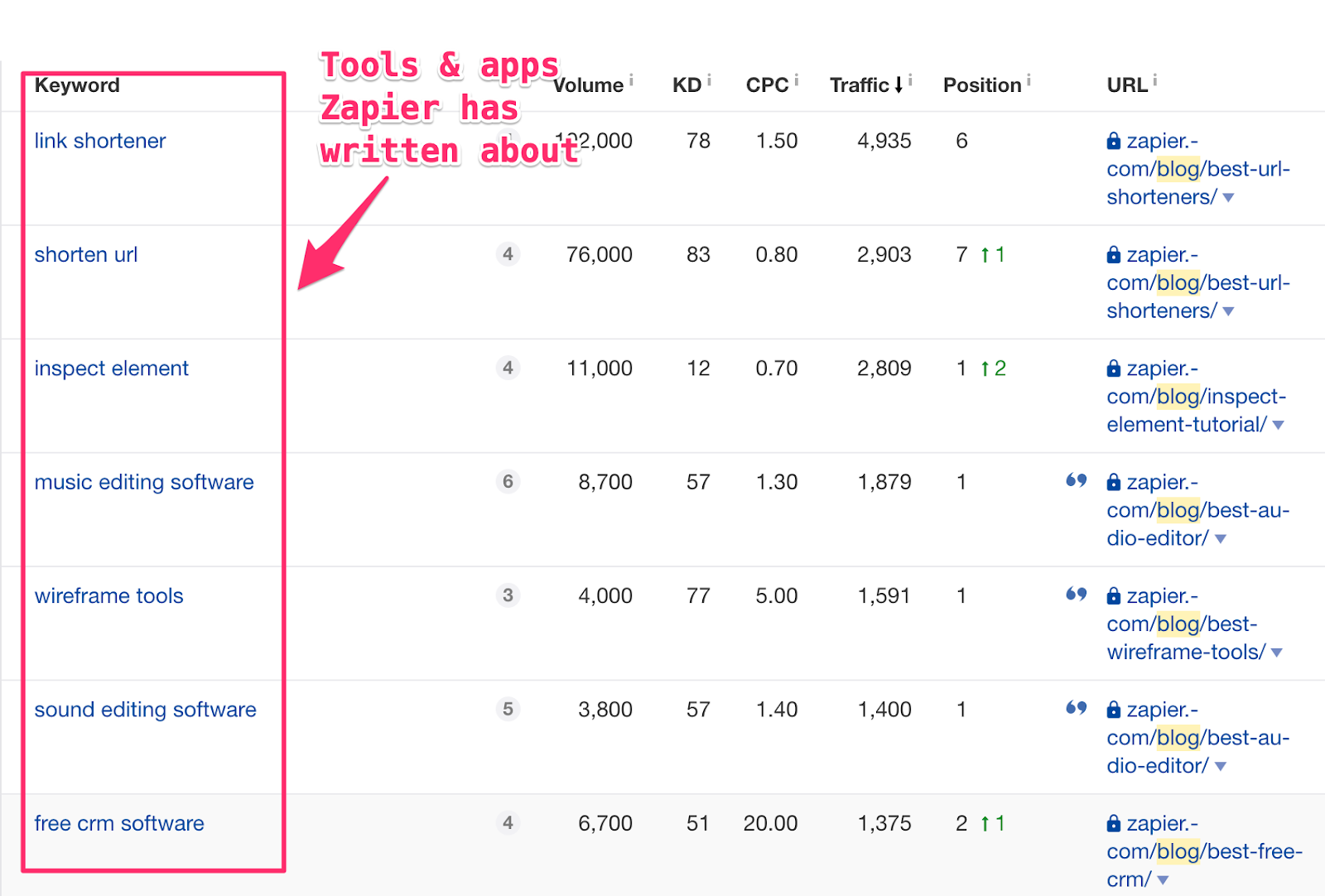The width and height of the screenshot is (1325, 896).
Task: Click the lock icon in the wireframe tools row
Action: point(1114,595)
